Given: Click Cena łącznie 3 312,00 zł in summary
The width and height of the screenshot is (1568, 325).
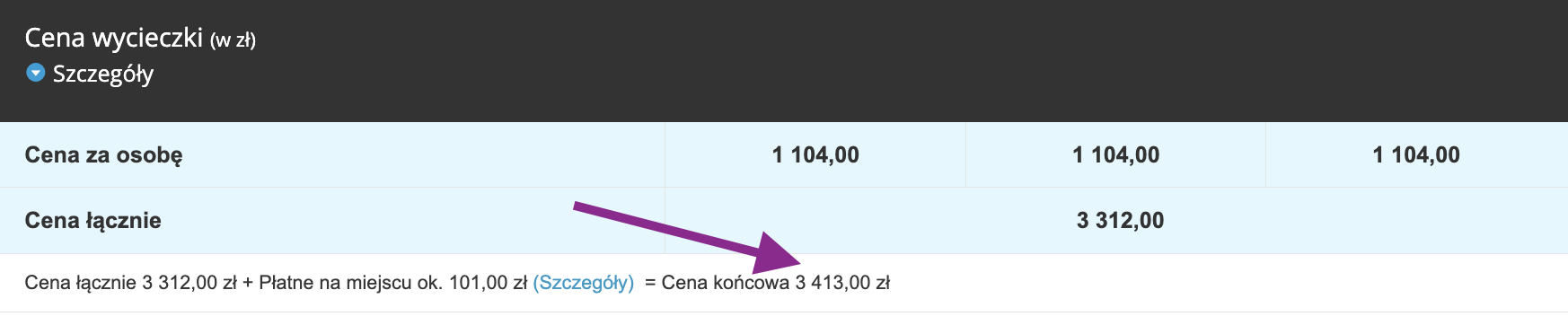Looking at the screenshot, I should [130, 283].
